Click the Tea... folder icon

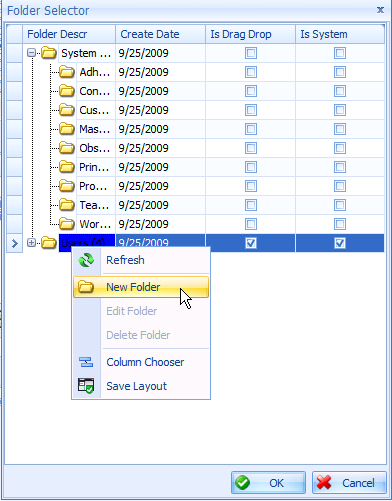[x=67, y=205]
